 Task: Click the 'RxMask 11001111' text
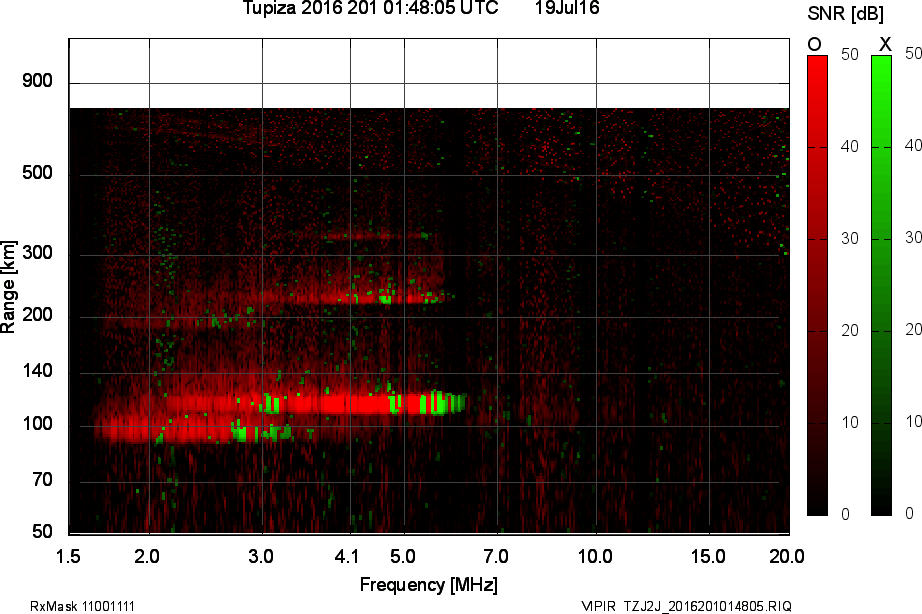(x=83, y=606)
